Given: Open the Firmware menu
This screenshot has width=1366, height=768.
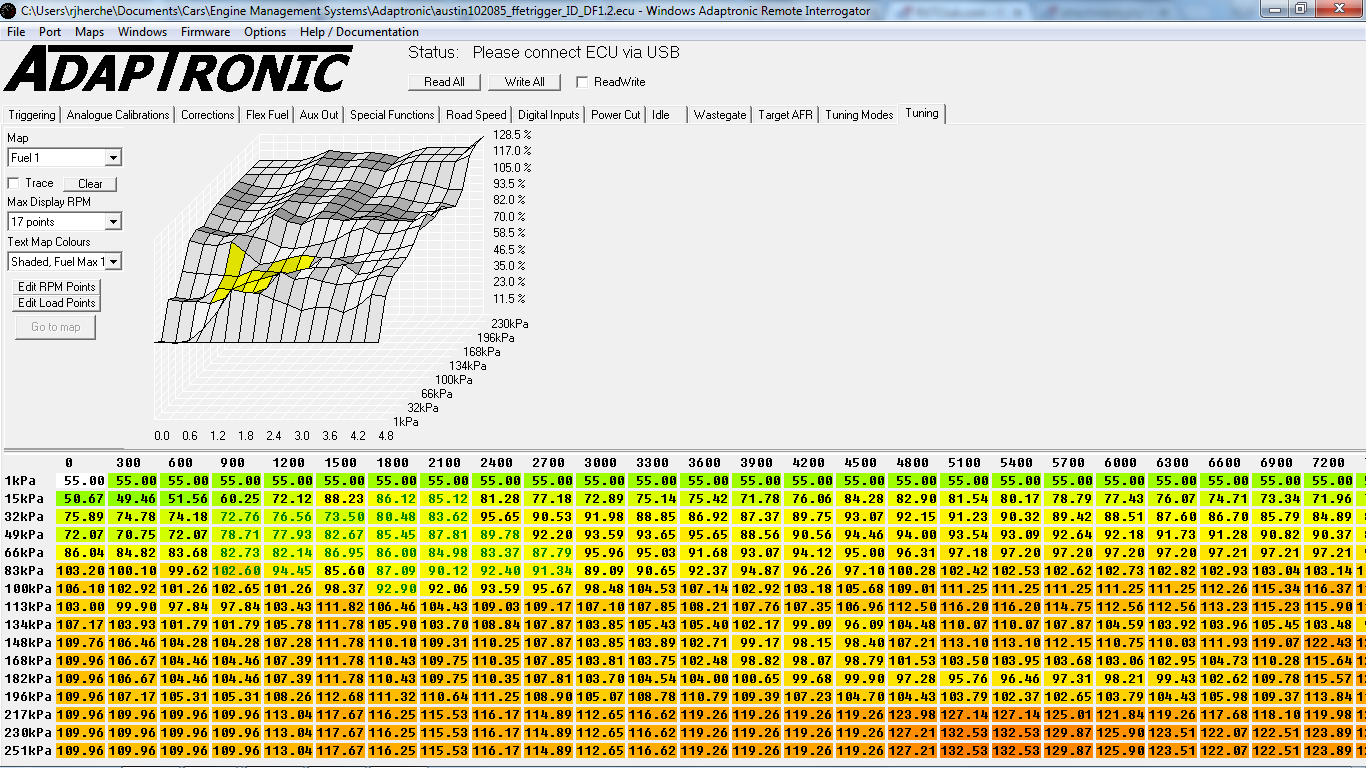Looking at the screenshot, I should tap(205, 32).
